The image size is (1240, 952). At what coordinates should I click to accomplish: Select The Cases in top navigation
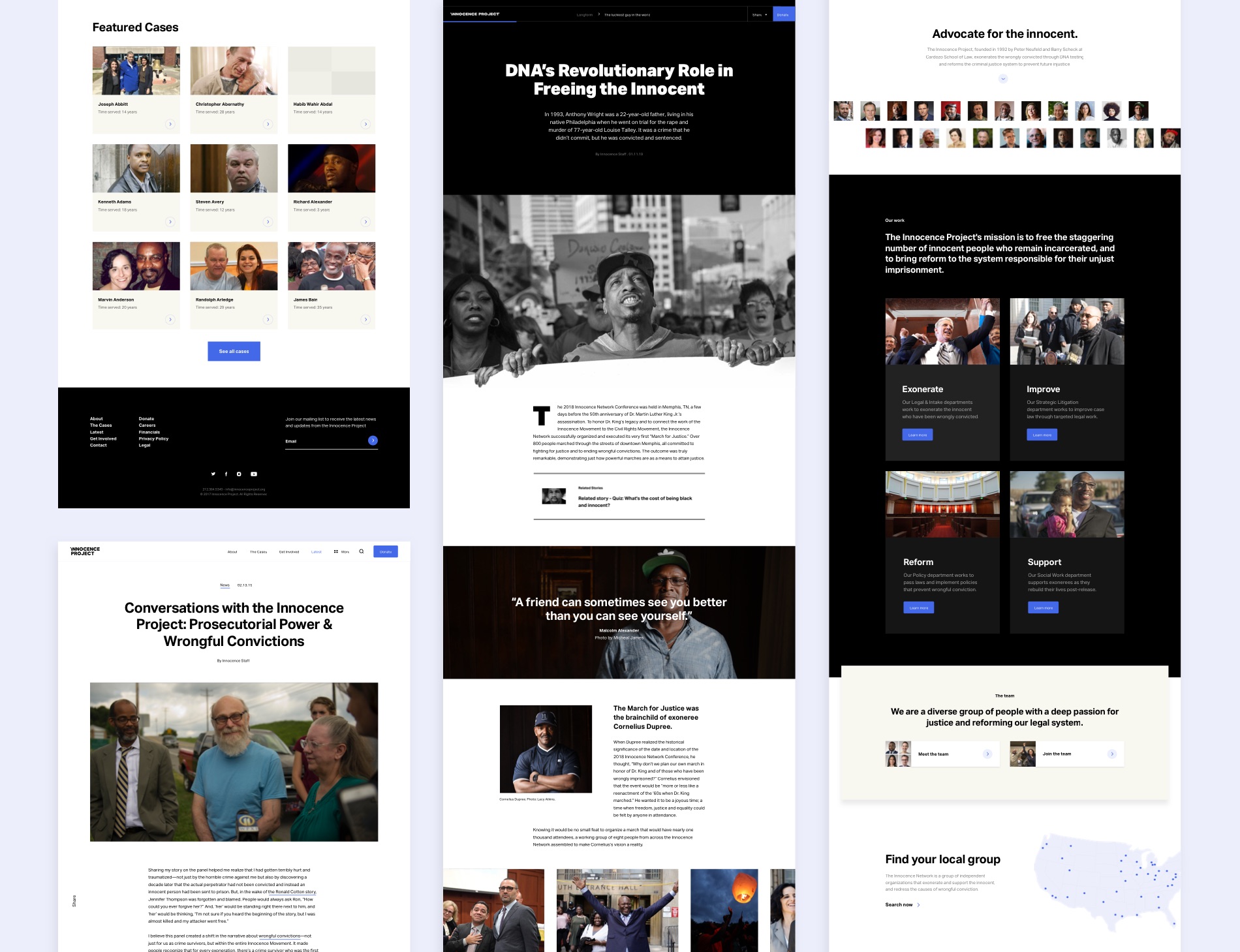pyautogui.click(x=258, y=552)
